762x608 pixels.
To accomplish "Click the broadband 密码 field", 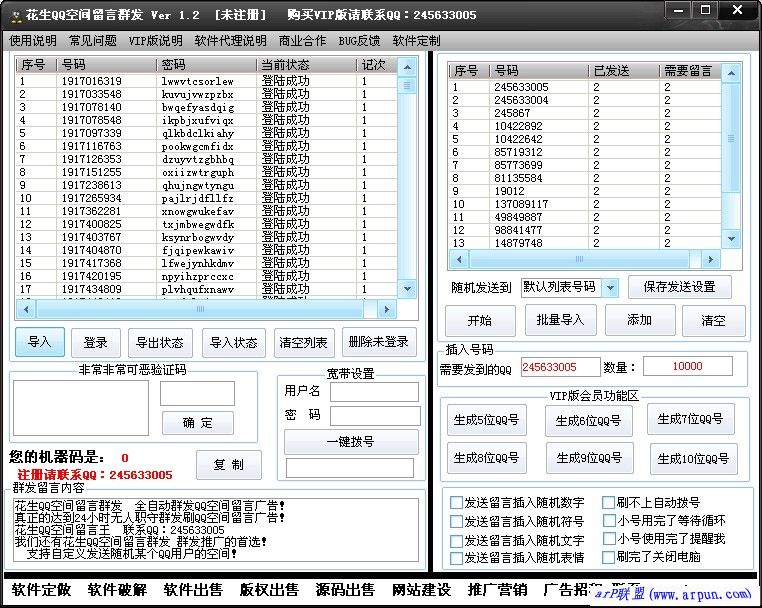I will point(375,416).
